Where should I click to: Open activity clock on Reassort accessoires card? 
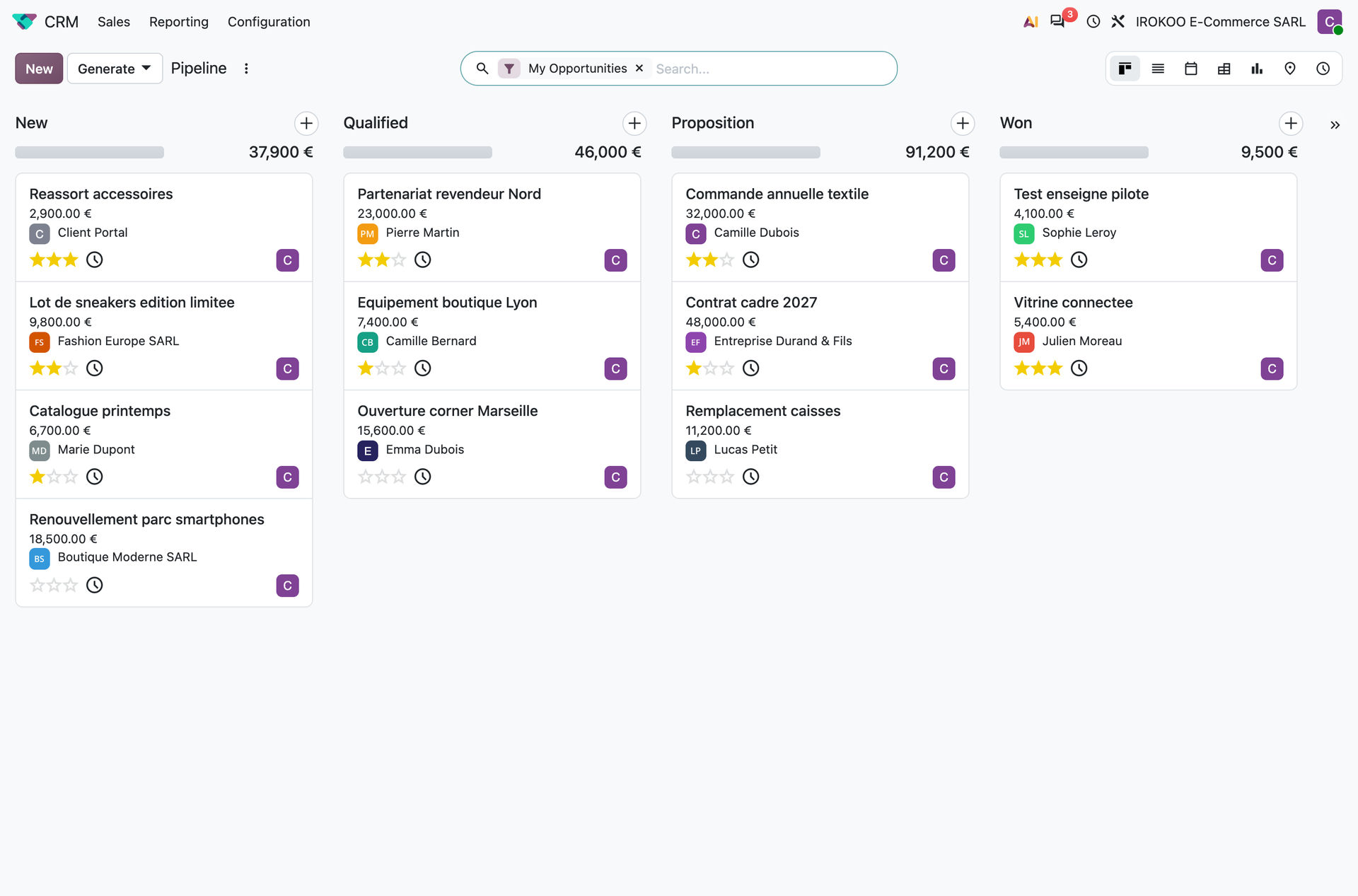click(95, 260)
